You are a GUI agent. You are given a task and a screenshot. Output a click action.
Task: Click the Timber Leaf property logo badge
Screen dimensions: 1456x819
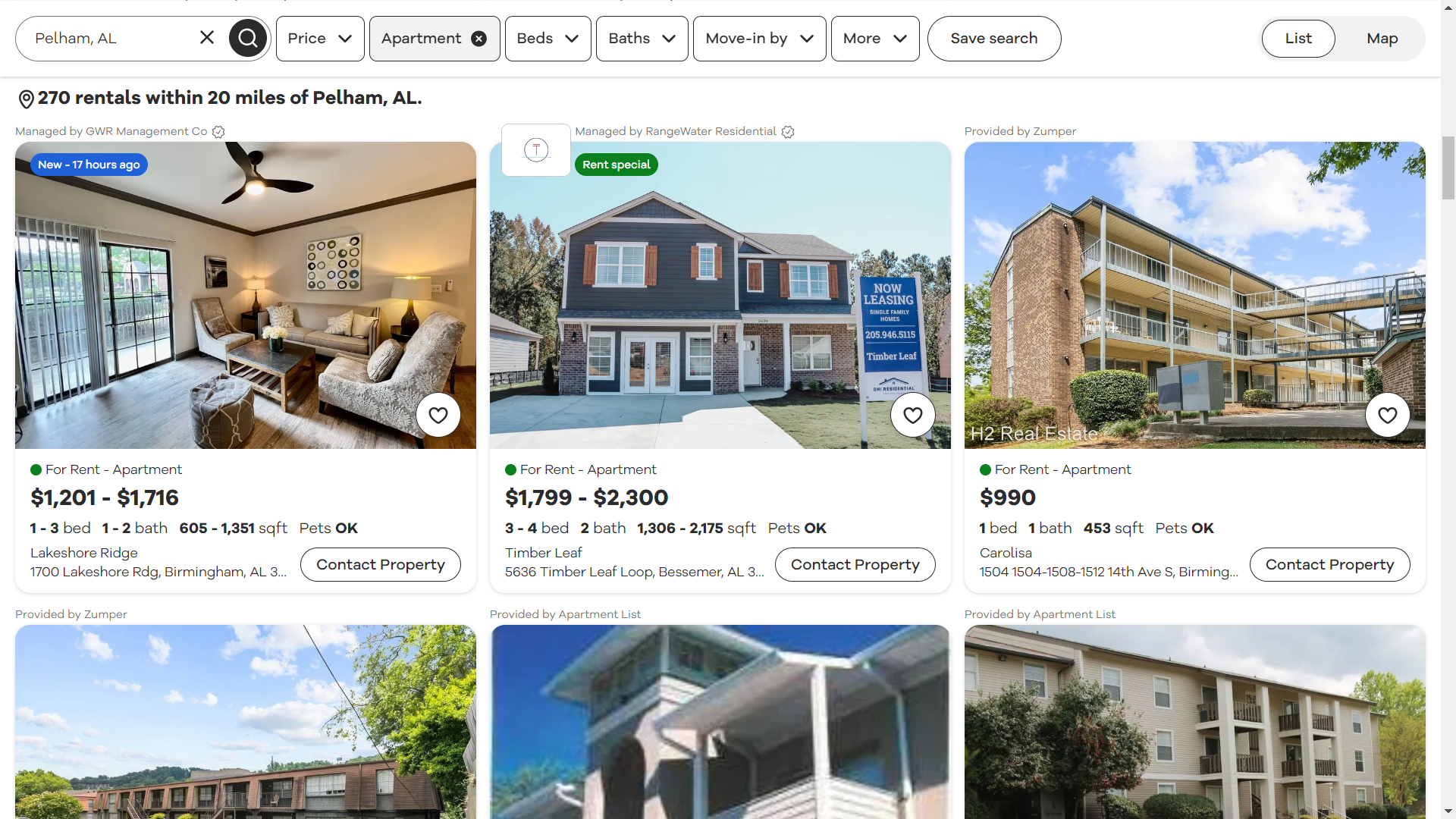(536, 150)
